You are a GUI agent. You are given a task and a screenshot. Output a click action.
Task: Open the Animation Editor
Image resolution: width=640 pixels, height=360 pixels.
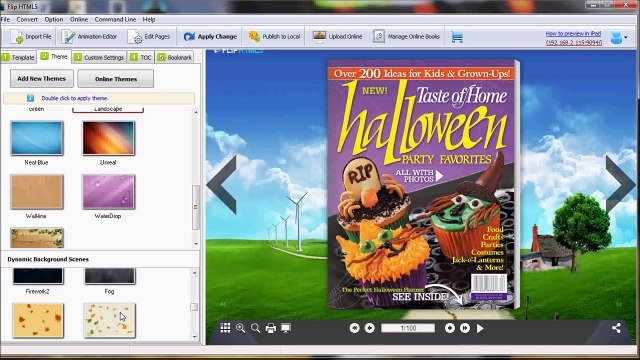(89, 37)
